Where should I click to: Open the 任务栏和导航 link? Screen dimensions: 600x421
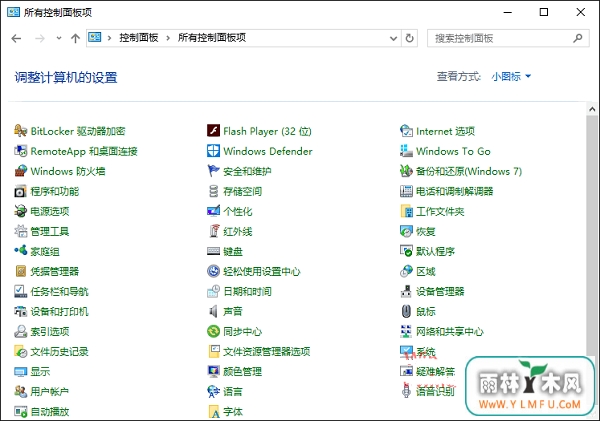[59, 292]
